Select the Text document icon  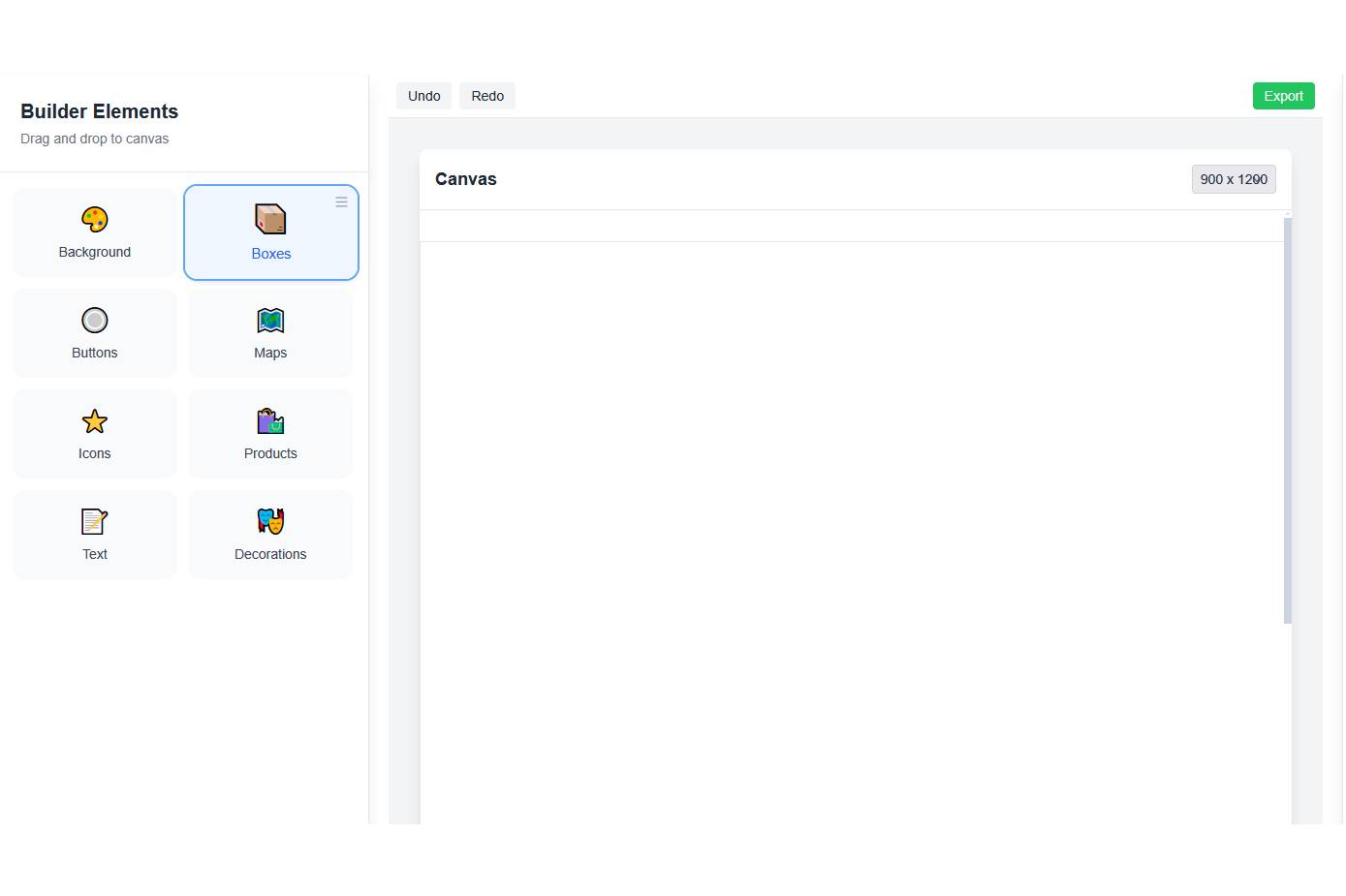click(94, 521)
